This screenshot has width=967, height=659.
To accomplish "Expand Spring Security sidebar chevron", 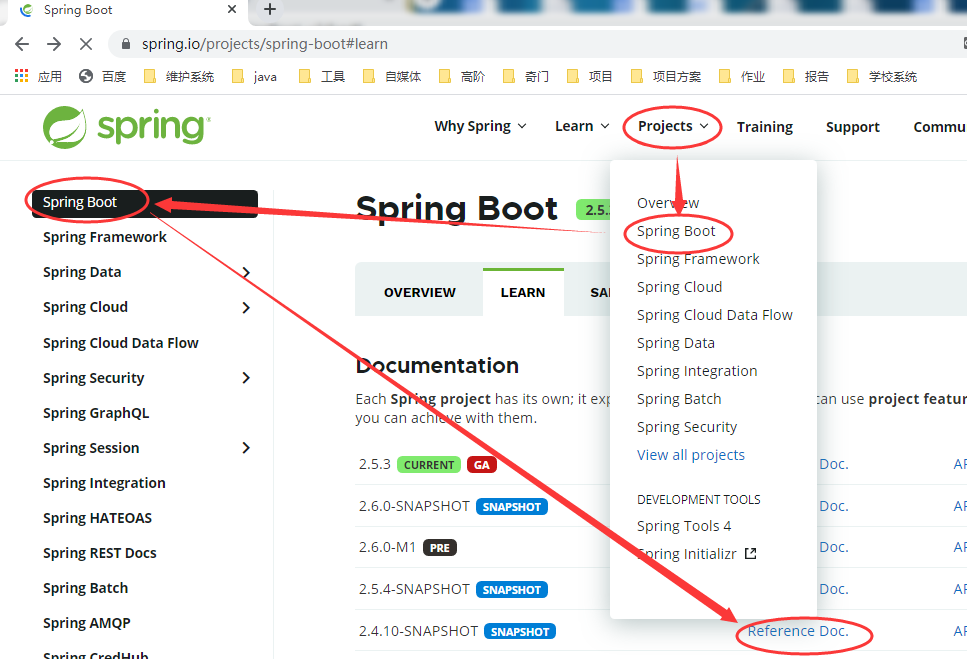I will pos(246,378).
